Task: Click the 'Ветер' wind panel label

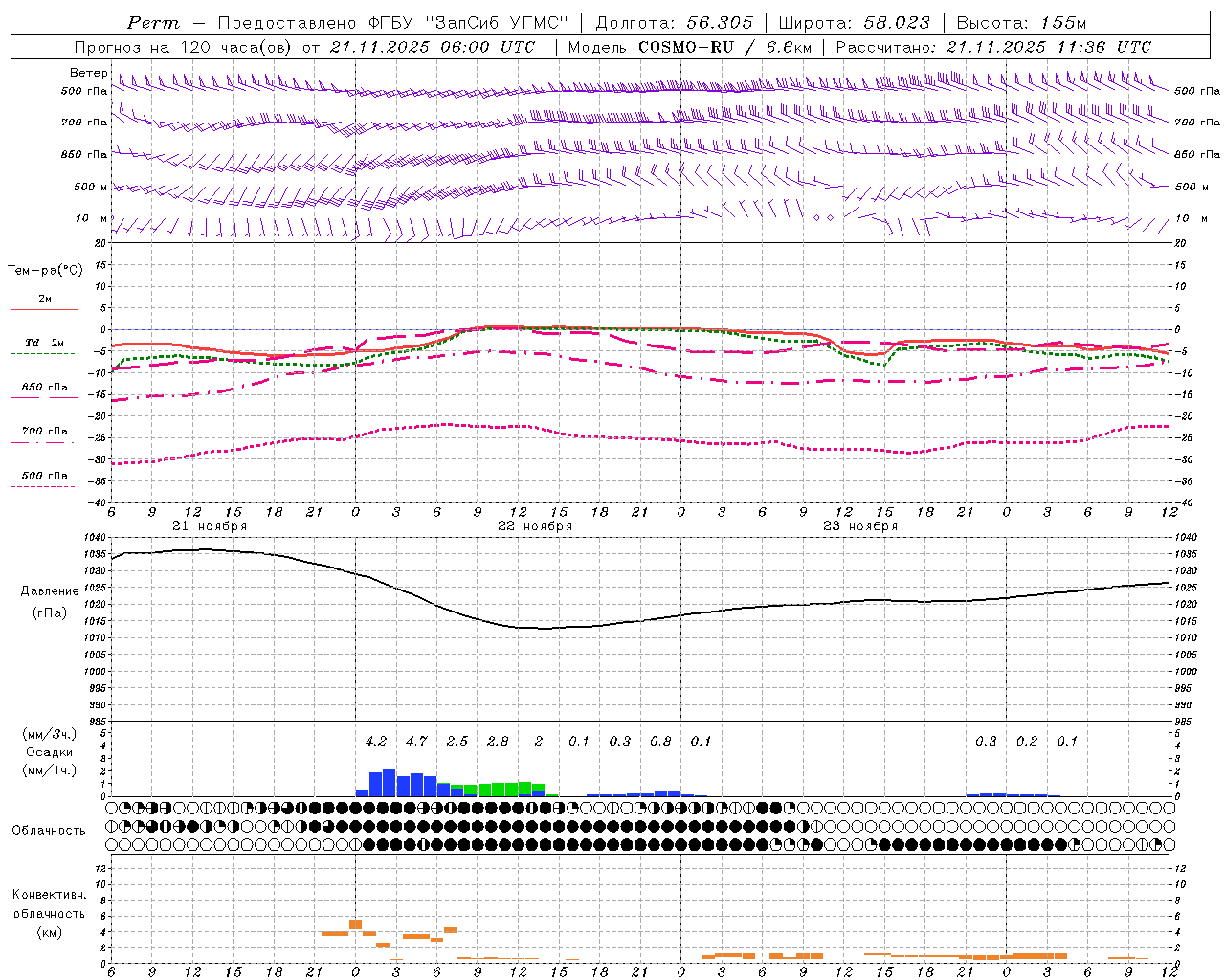Action: (88, 73)
